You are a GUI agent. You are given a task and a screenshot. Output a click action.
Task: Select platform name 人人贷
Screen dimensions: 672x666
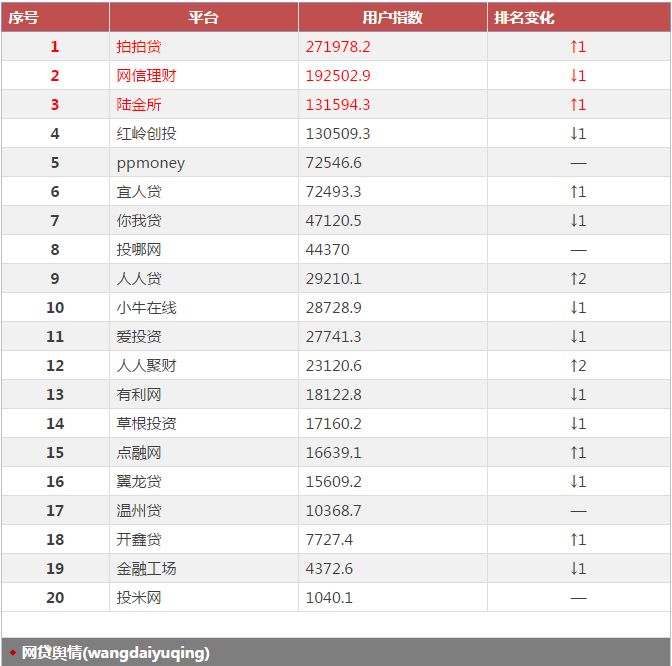tap(139, 279)
